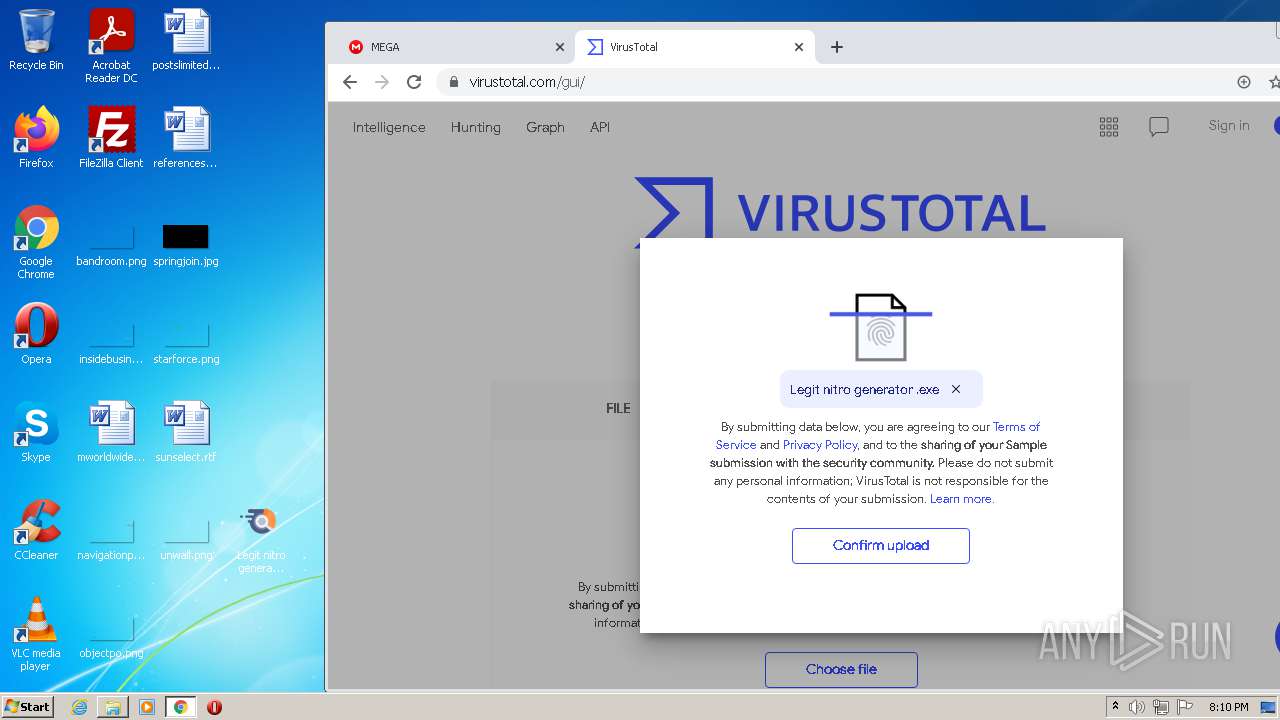Click the Learn more link

(962, 499)
